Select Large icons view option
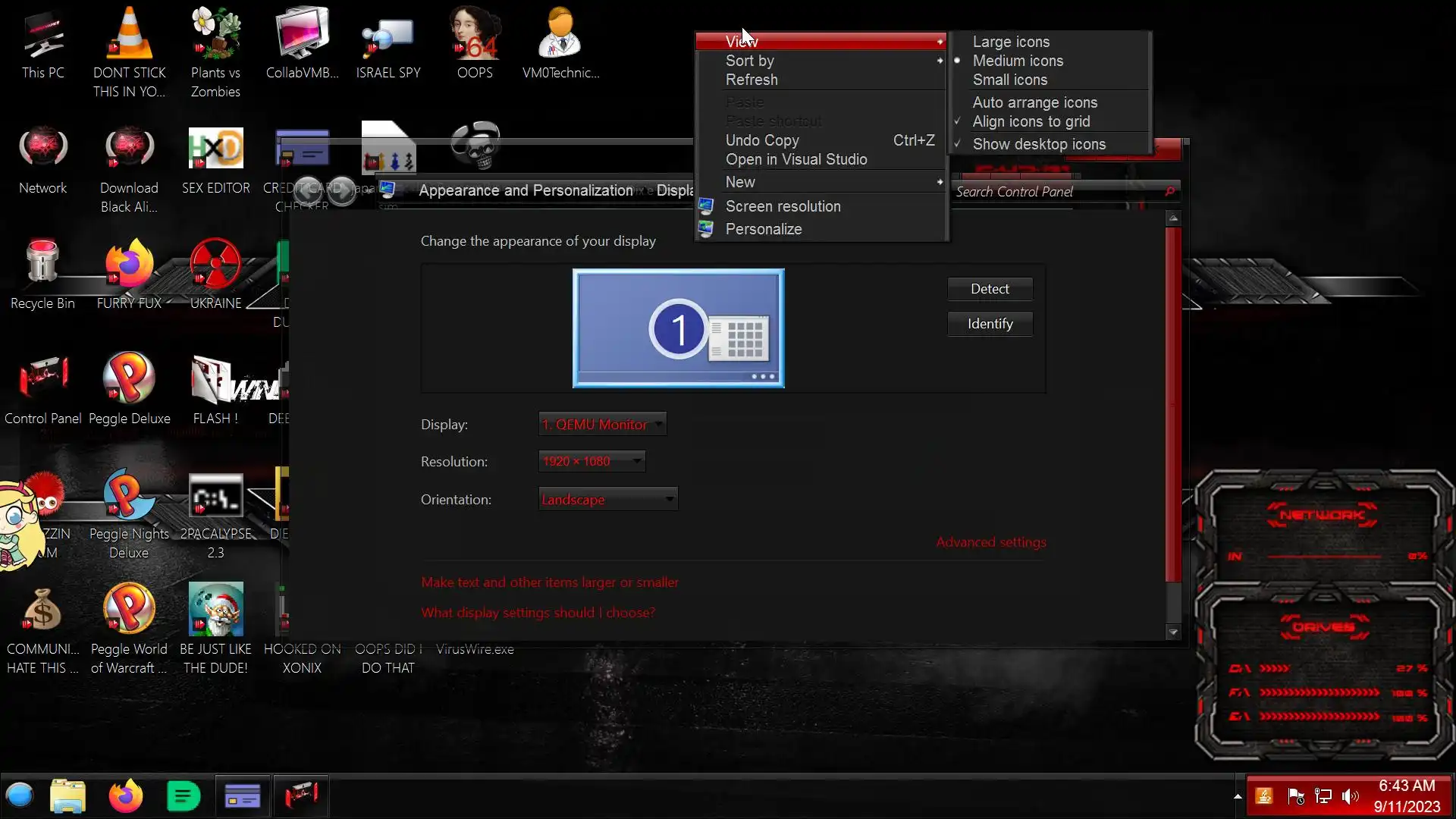1456x819 pixels. pyautogui.click(x=1011, y=42)
